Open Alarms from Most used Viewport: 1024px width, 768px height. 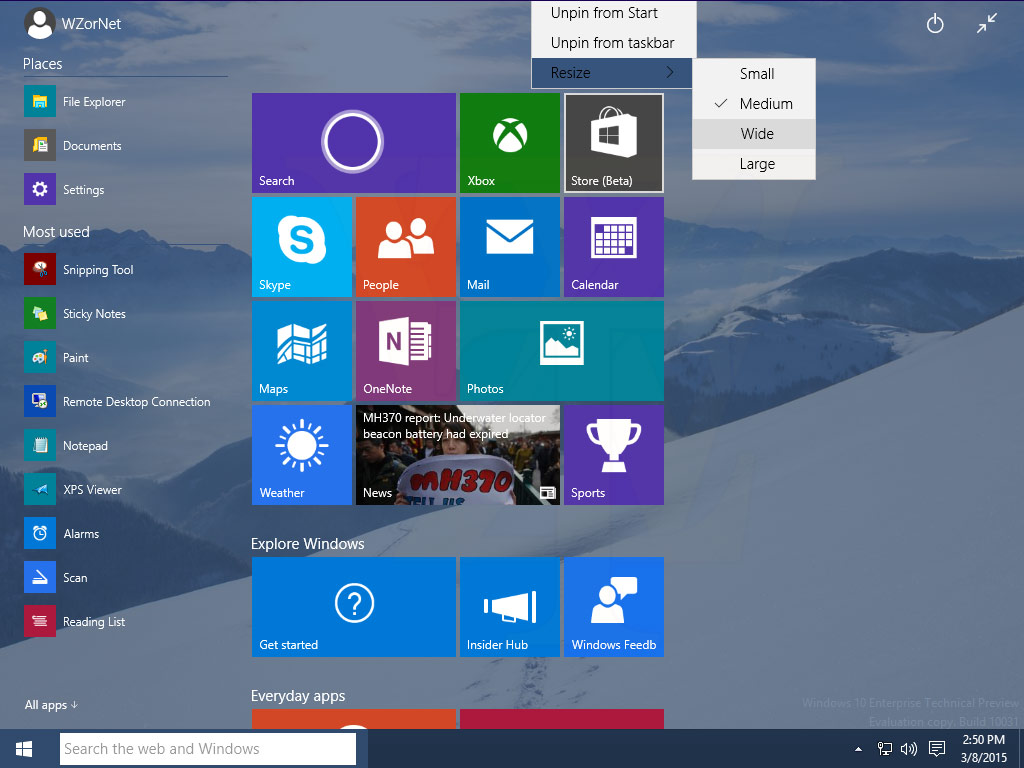pyautogui.click(x=62, y=533)
